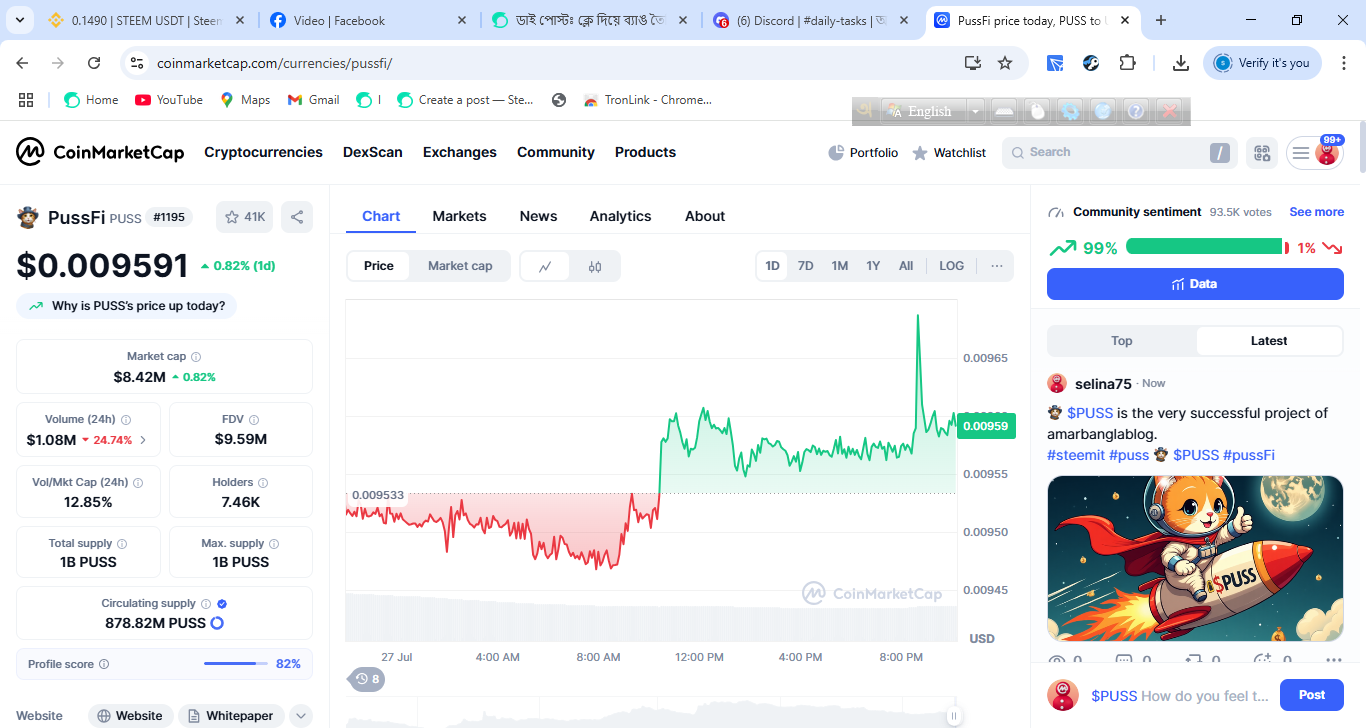Screen dimensions: 1366x728
Task: Open the Chrome Extensions puzzle icon
Action: (1127, 63)
